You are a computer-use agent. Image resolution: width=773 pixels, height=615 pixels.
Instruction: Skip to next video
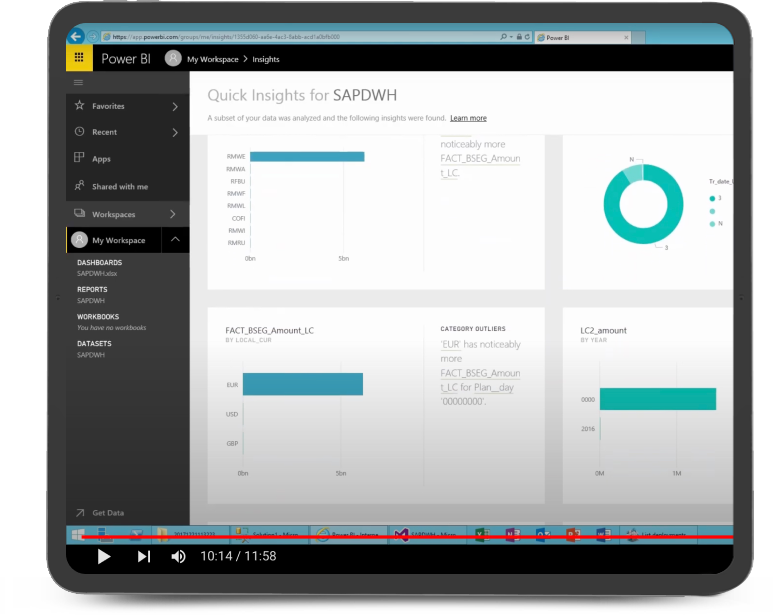click(143, 556)
